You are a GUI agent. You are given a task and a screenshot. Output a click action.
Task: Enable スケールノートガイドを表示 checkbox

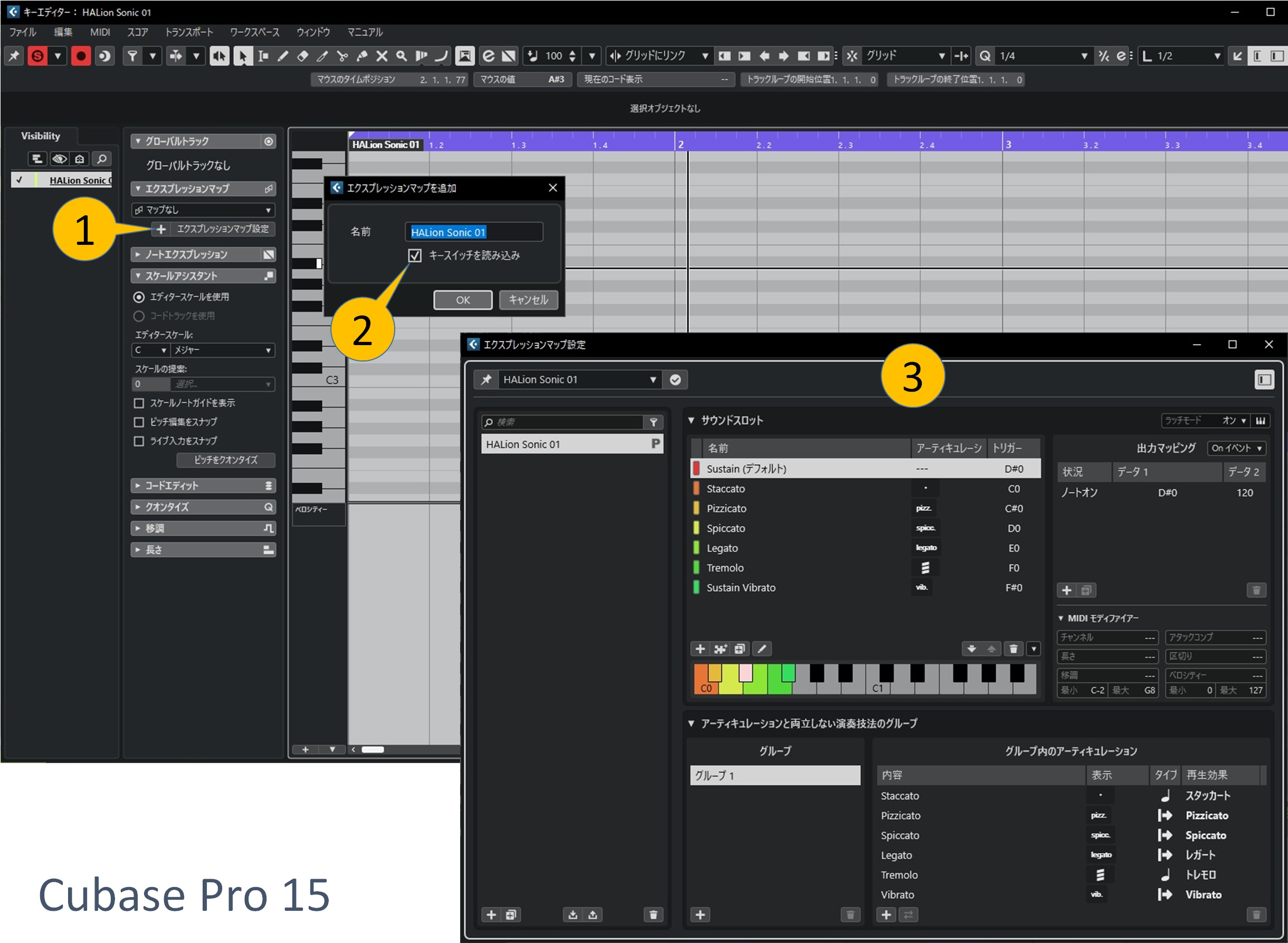[139, 403]
